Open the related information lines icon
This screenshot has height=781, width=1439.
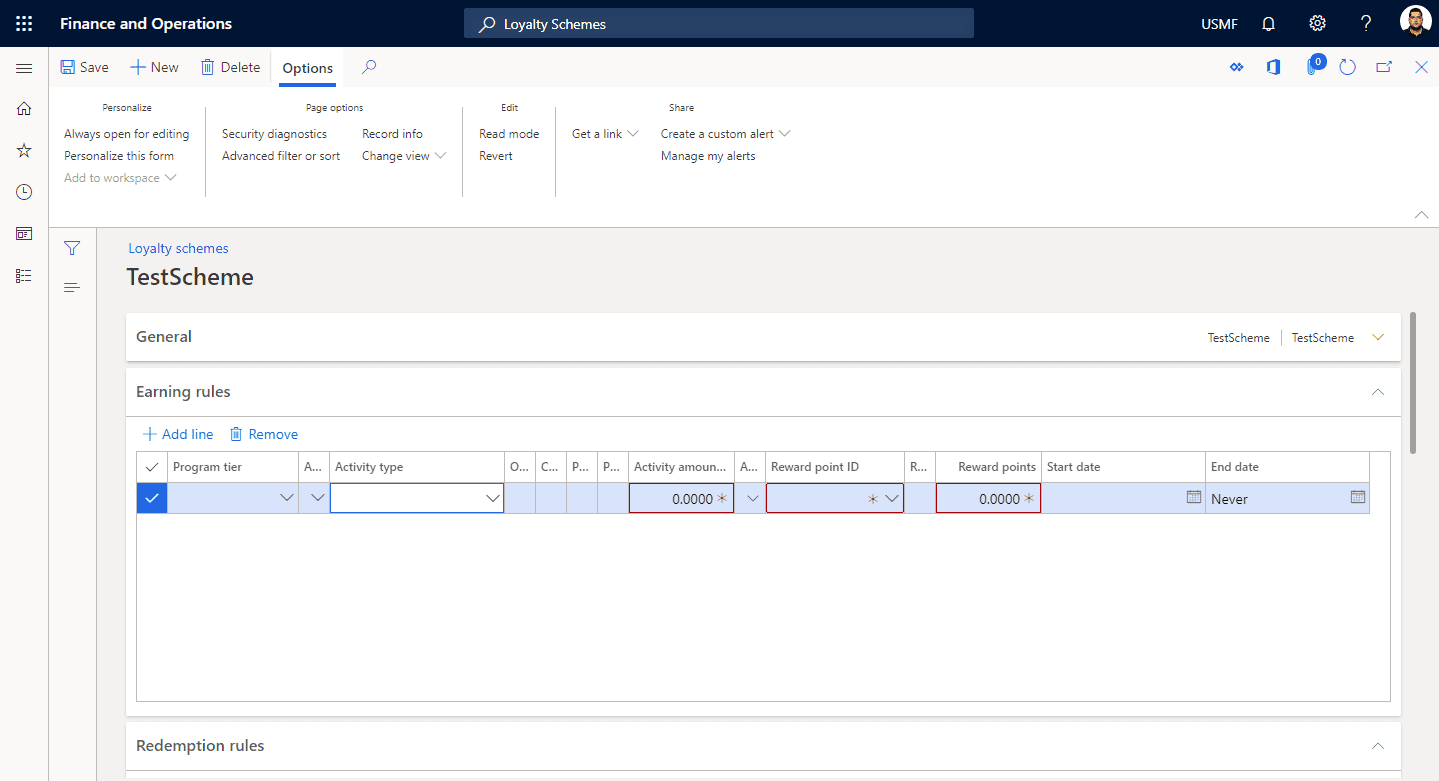pos(72,288)
